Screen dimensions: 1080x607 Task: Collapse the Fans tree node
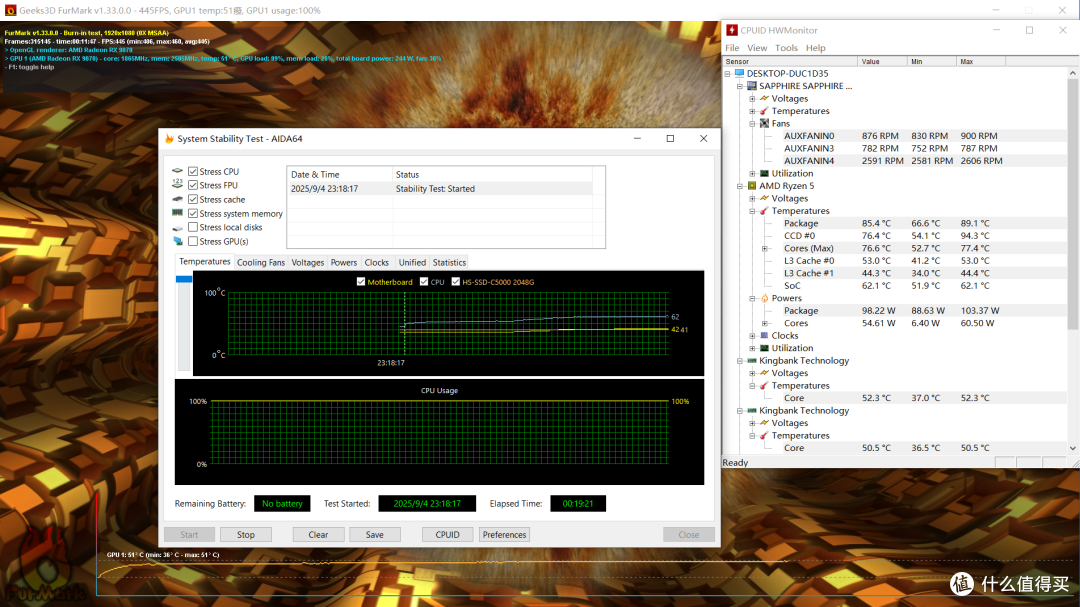(752, 124)
